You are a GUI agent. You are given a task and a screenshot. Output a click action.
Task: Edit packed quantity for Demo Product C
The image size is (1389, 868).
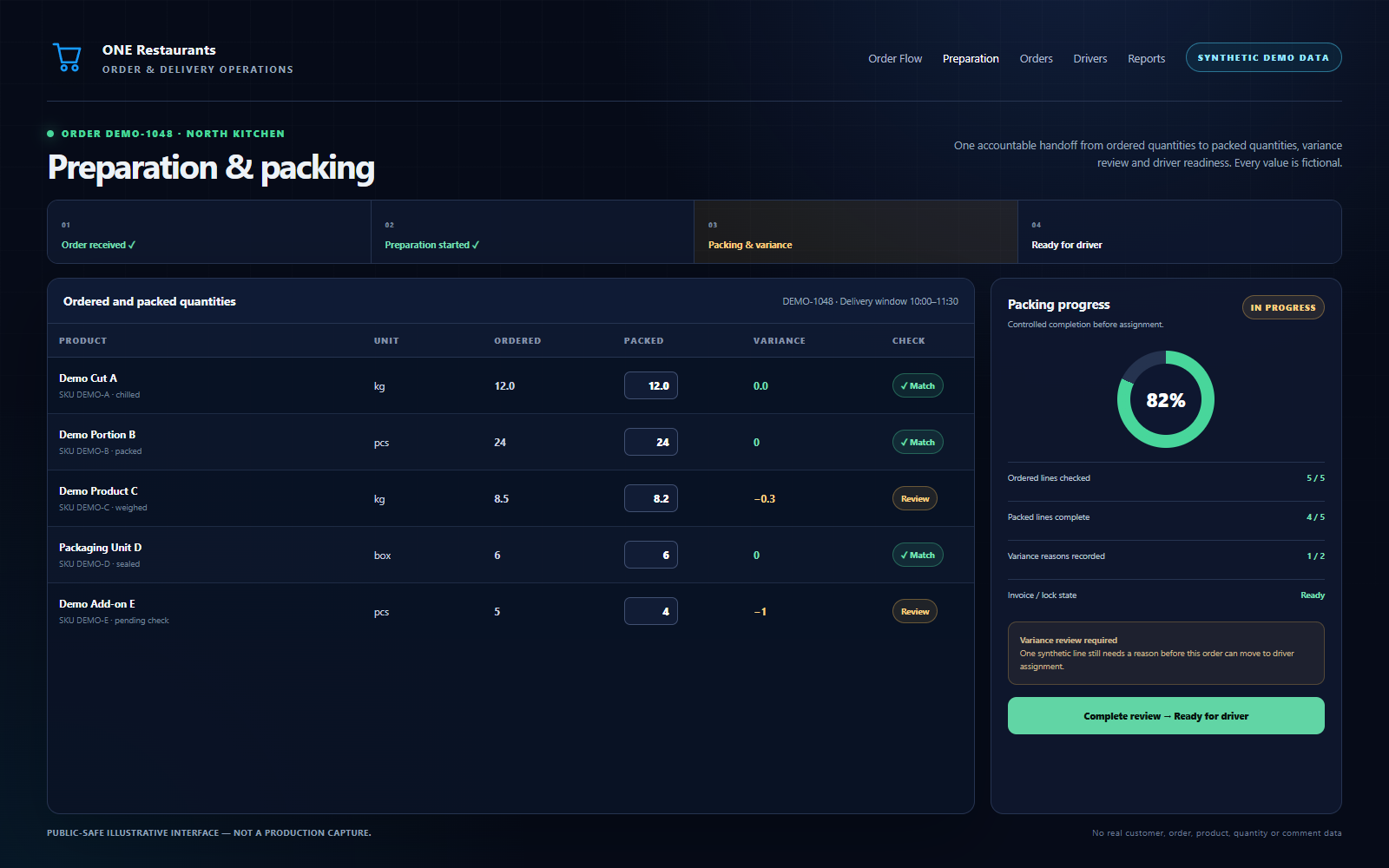pyautogui.click(x=651, y=498)
